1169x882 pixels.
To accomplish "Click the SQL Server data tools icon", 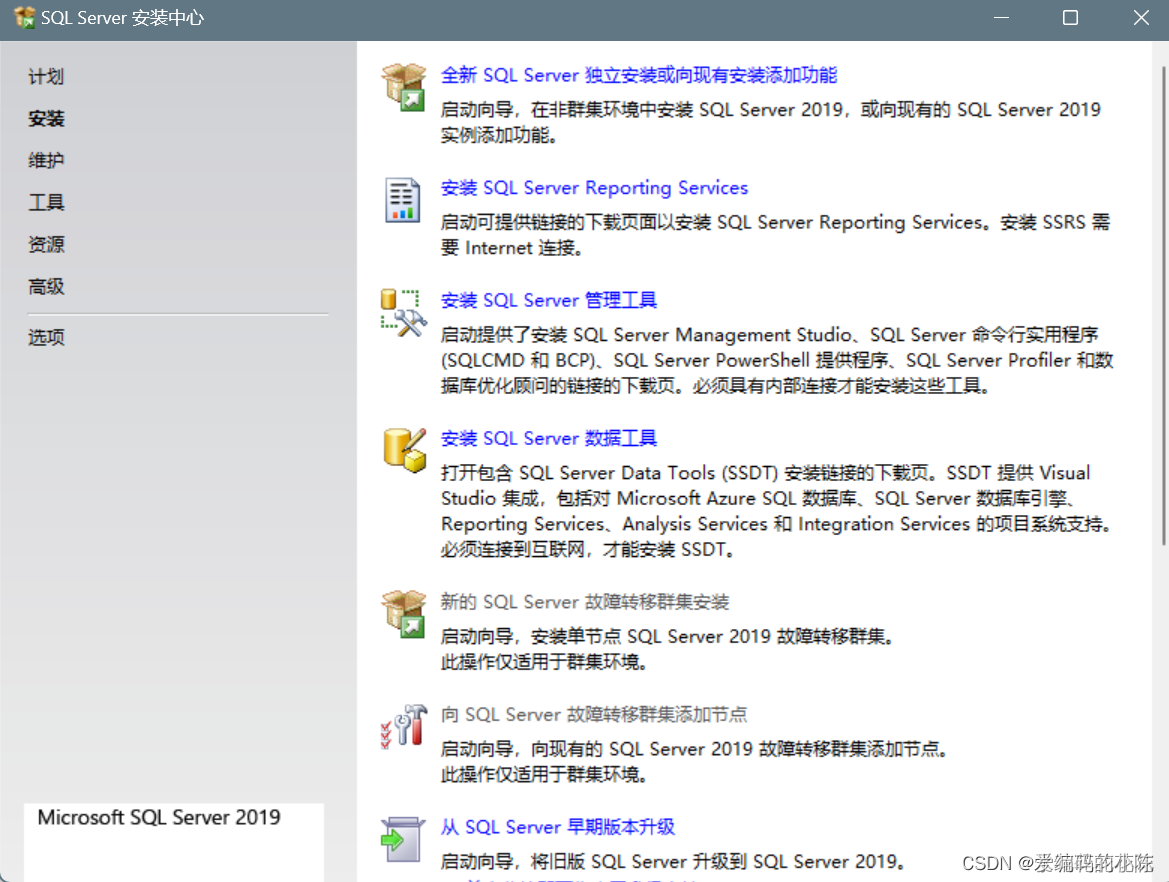I will (x=405, y=450).
